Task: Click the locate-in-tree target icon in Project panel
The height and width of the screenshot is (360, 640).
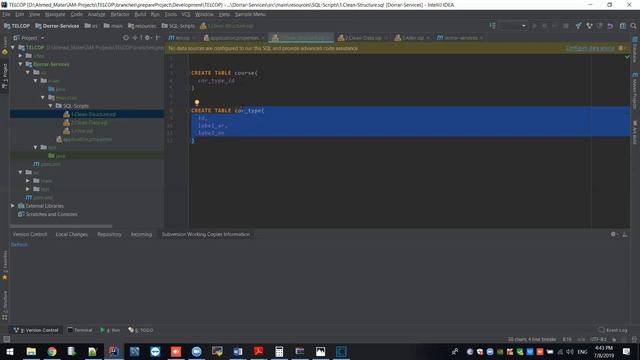Action: click(126, 38)
